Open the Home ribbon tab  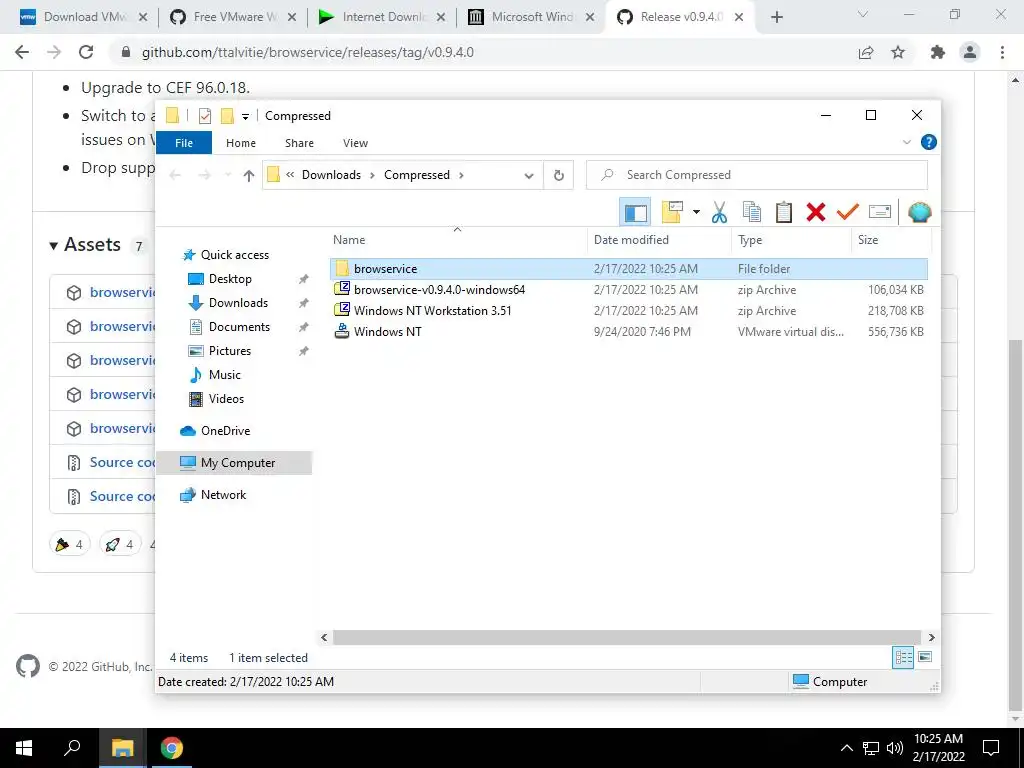coord(241,143)
